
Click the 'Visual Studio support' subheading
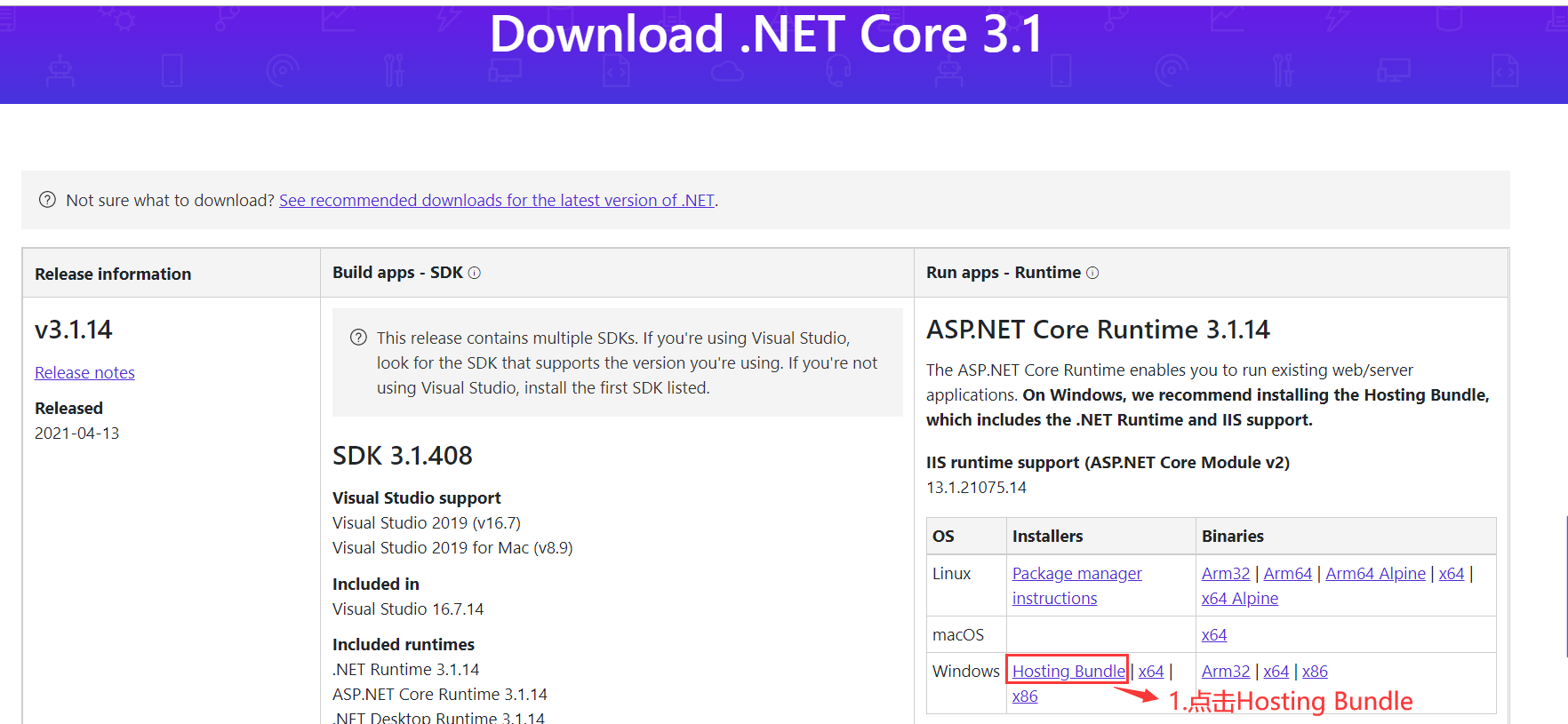click(417, 498)
